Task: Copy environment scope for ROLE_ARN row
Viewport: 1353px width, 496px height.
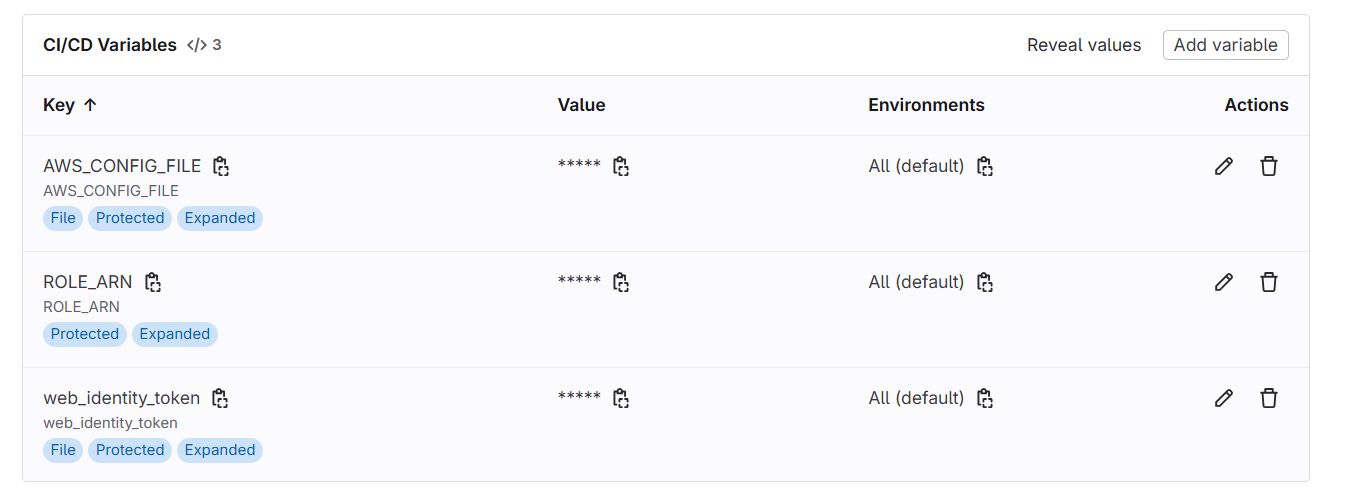Action: pyautogui.click(x=984, y=282)
